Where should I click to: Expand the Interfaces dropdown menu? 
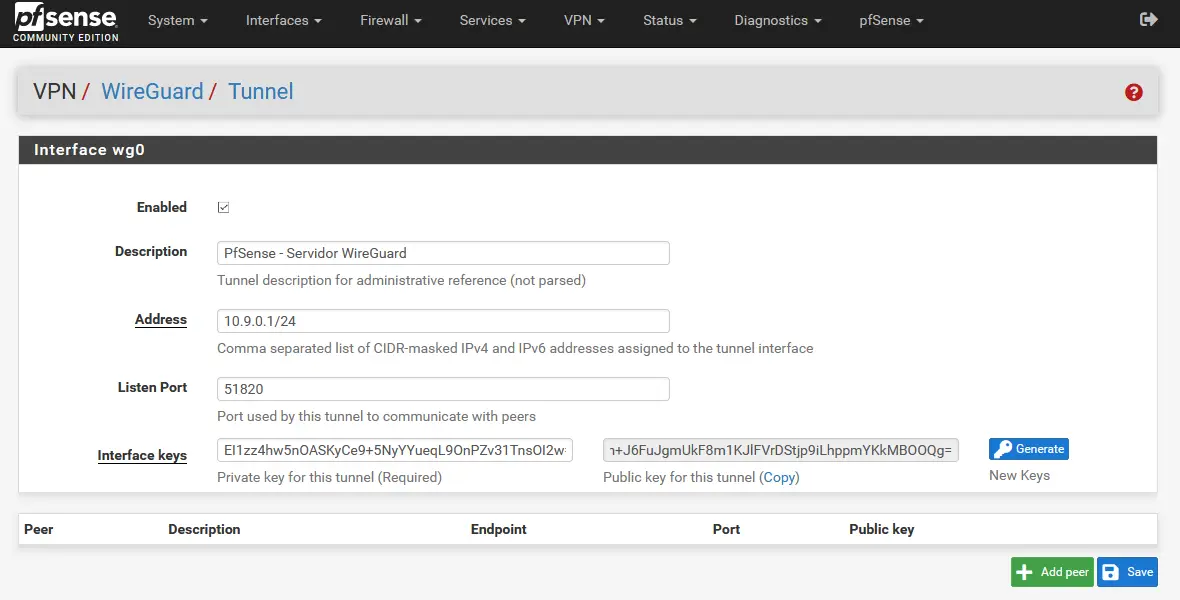(284, 20)
